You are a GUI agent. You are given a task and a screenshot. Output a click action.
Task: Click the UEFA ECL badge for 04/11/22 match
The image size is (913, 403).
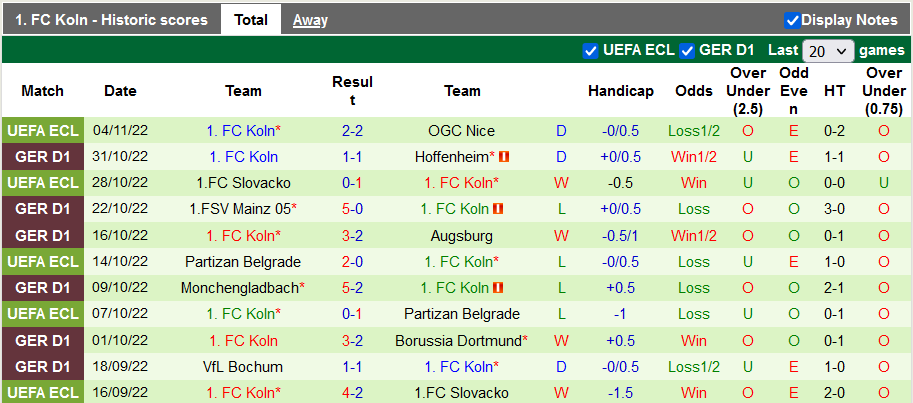click(x=42, y=131)
